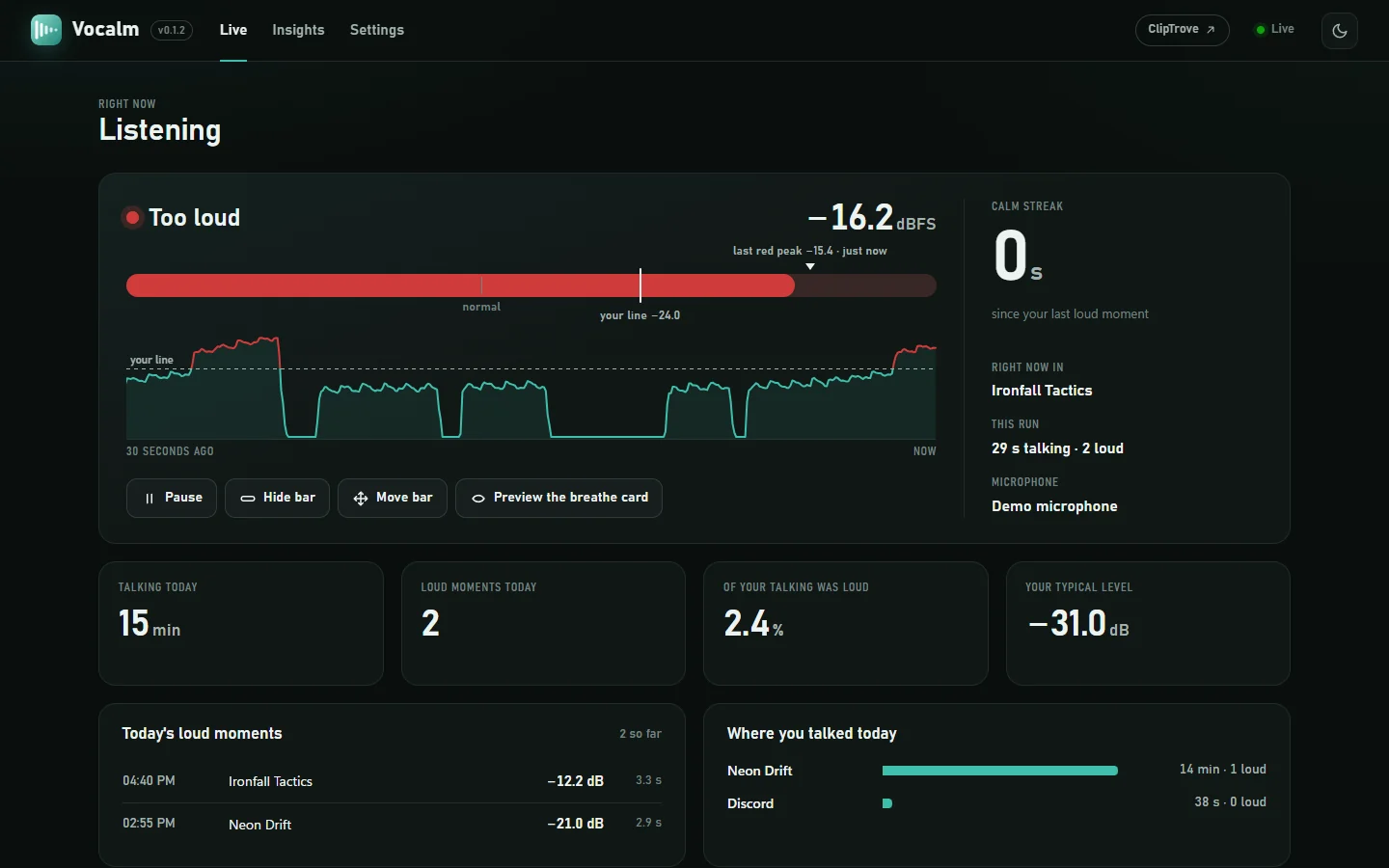Click the Neon Drift talk-time bar
1389x868 pixels.
pos(1000,771)
